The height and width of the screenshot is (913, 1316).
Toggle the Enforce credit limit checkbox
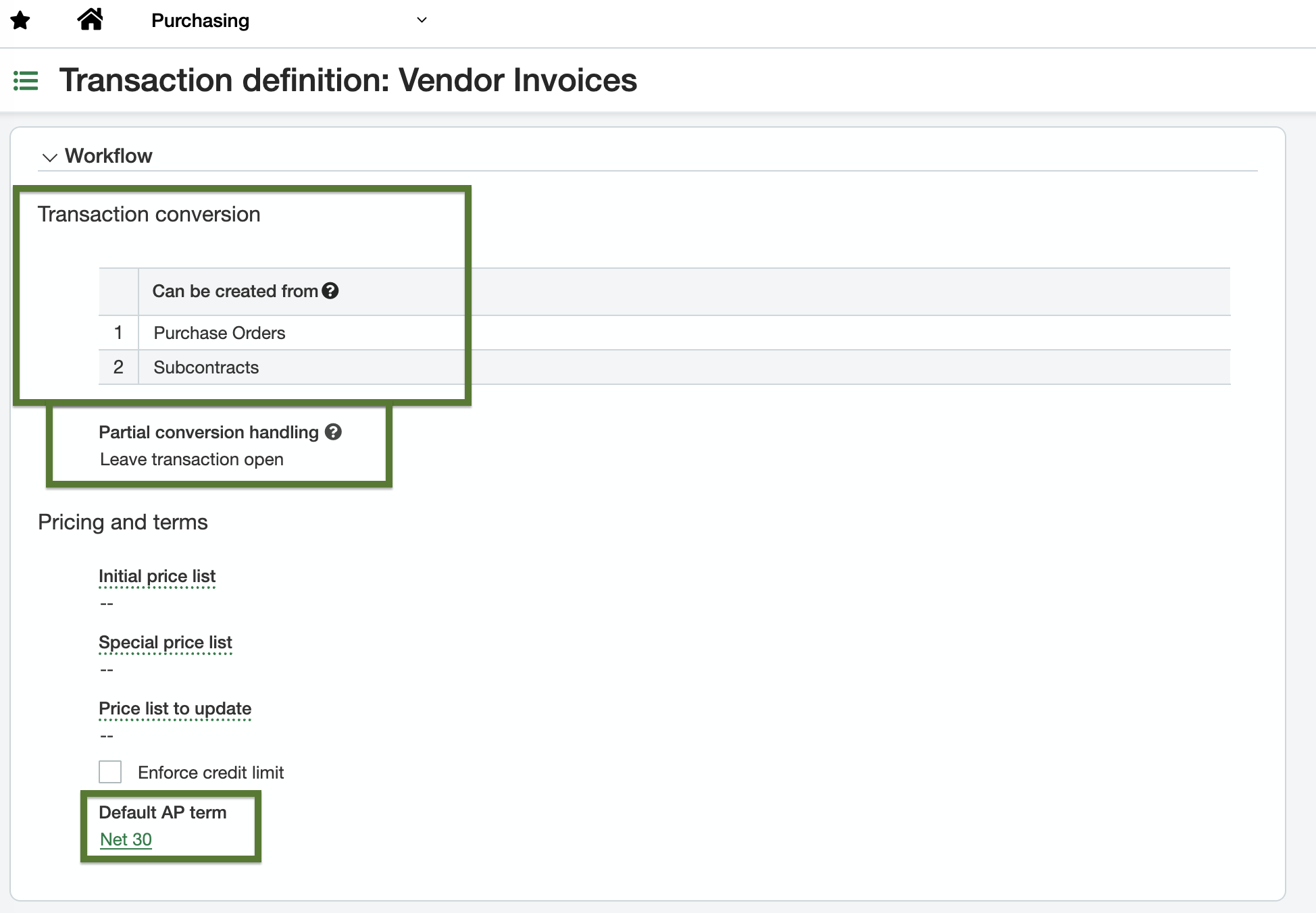click(110, 772)
